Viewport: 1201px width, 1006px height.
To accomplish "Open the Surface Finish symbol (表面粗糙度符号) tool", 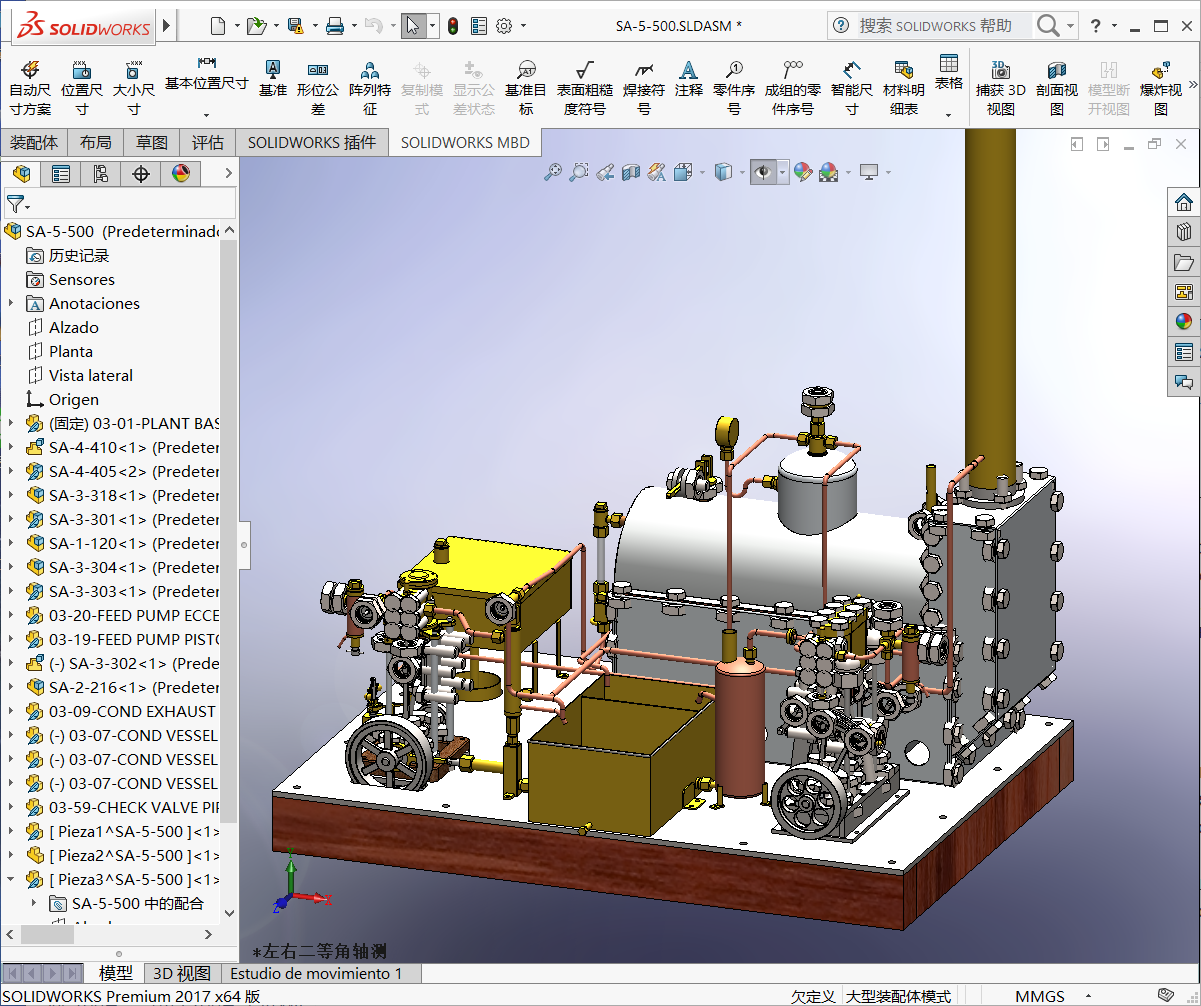I will pos(584,72).
